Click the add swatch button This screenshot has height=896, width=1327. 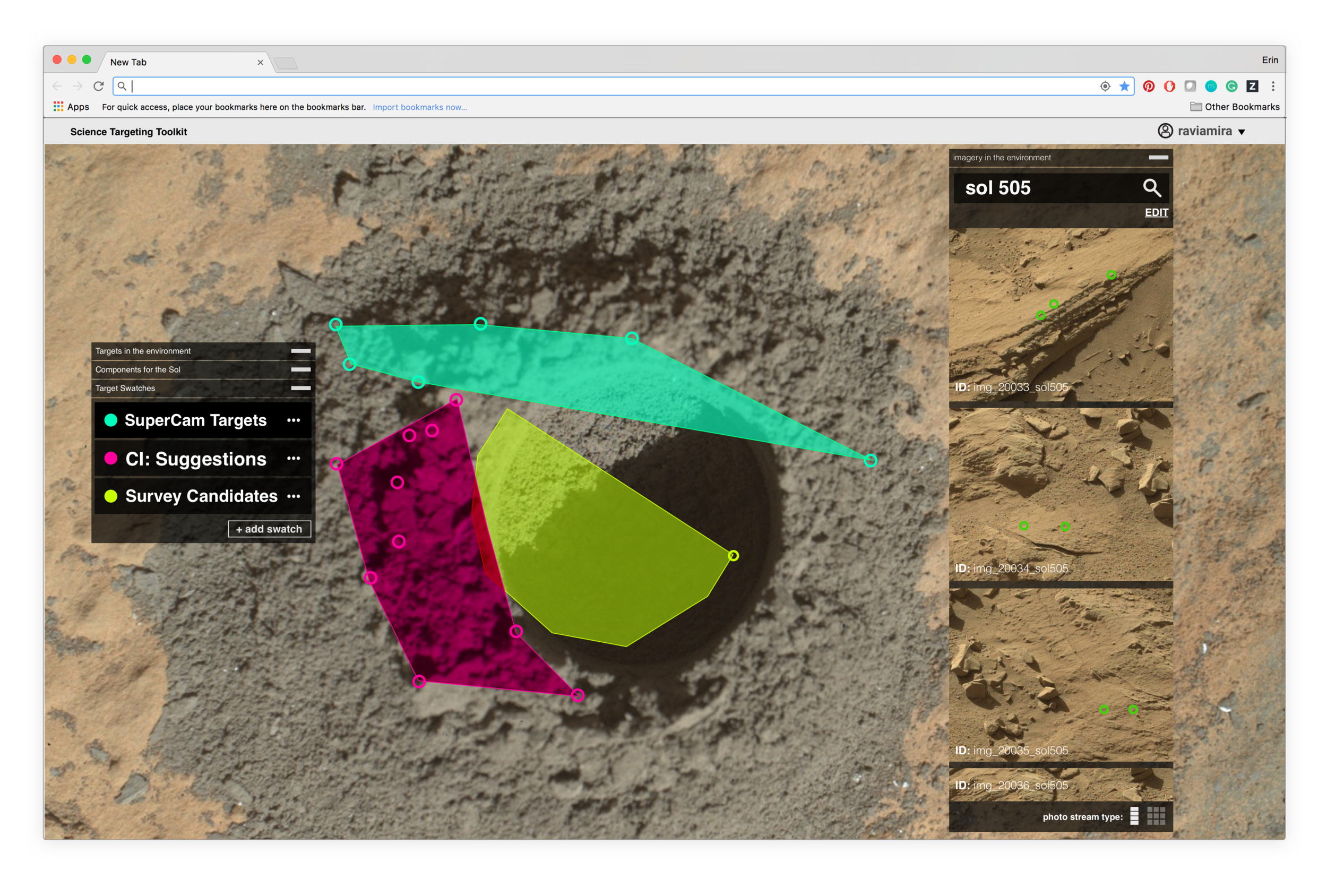[270, 529]
